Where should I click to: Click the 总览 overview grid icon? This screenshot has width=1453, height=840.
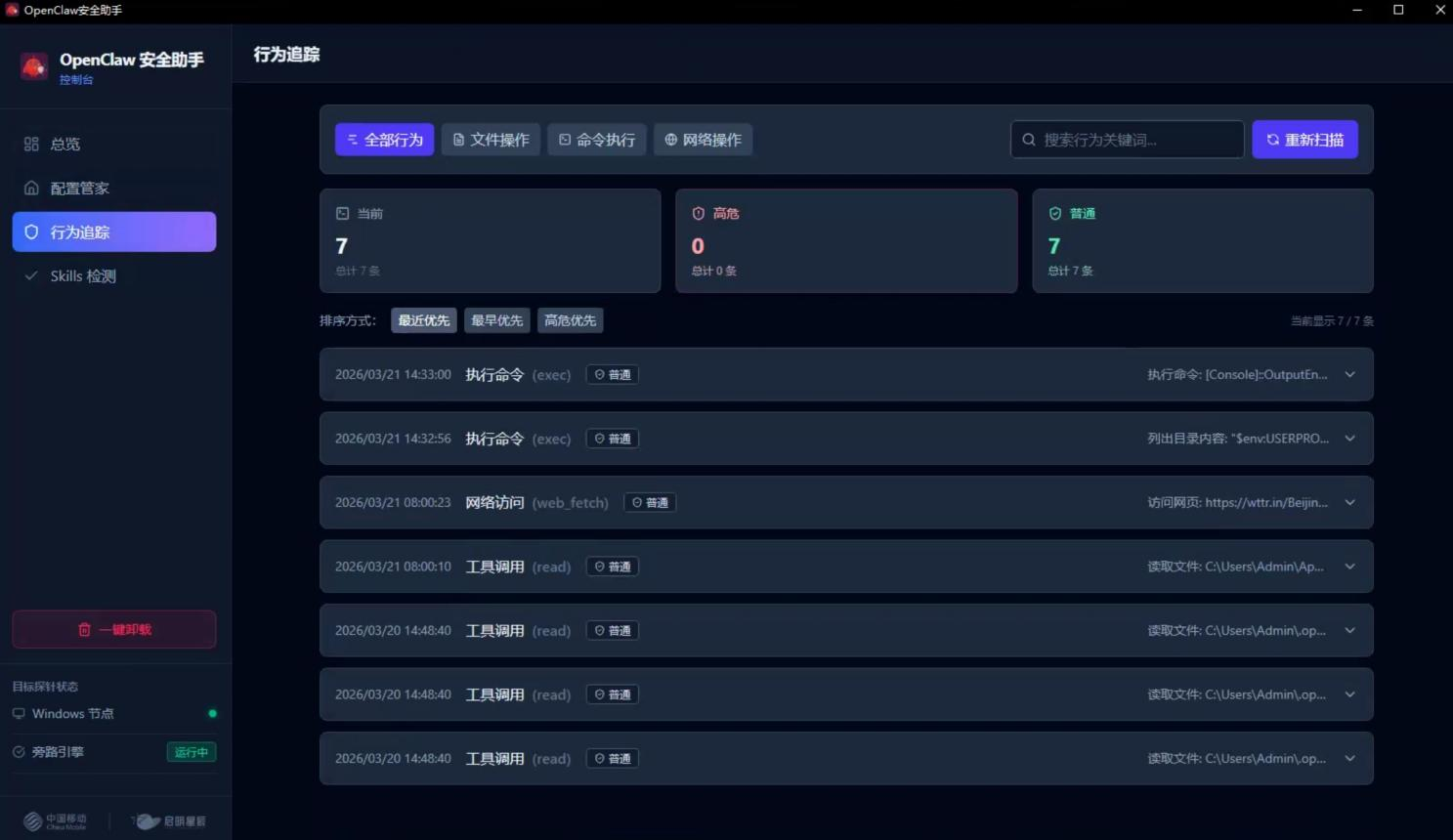tap(31, 145)
